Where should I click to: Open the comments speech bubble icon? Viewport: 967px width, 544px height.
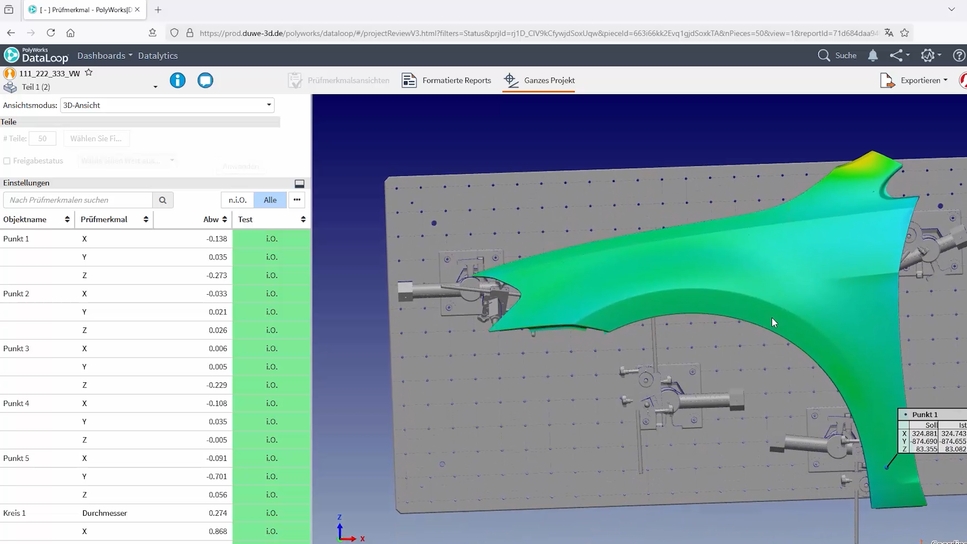[x=205, y=80]
